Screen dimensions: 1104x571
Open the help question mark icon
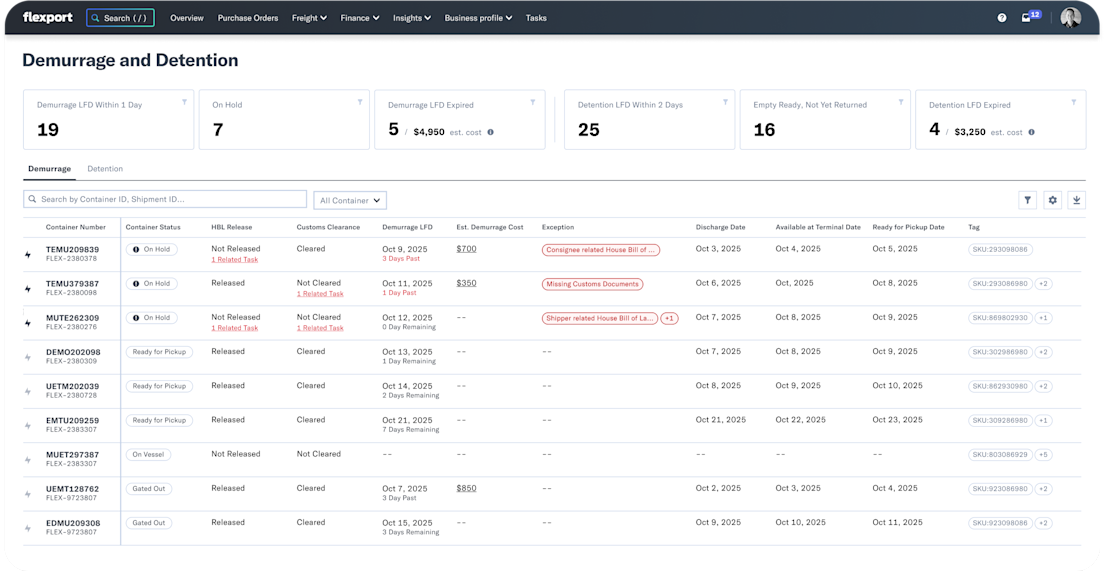click(1002, 18)
